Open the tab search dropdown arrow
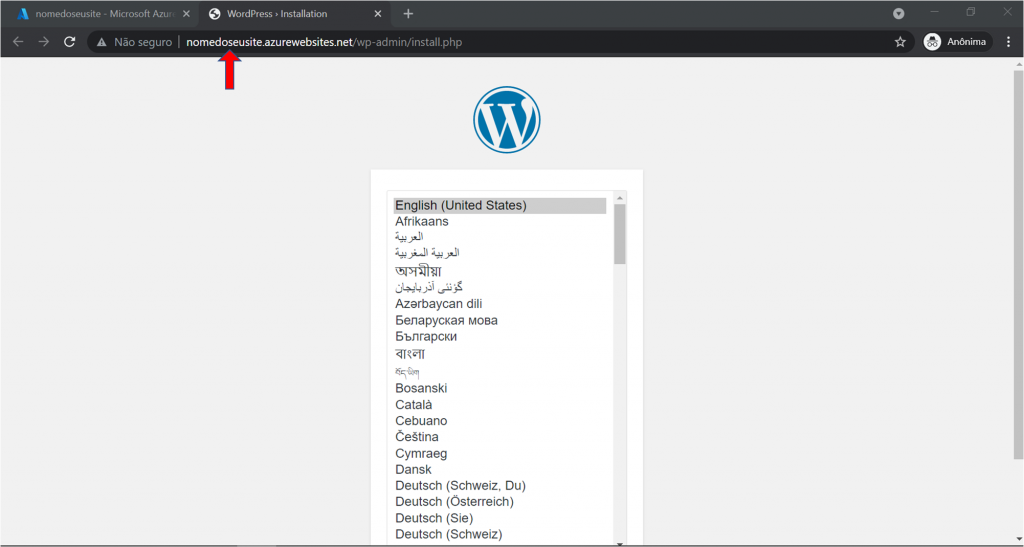1024x547 pixels. coord(899,14)
